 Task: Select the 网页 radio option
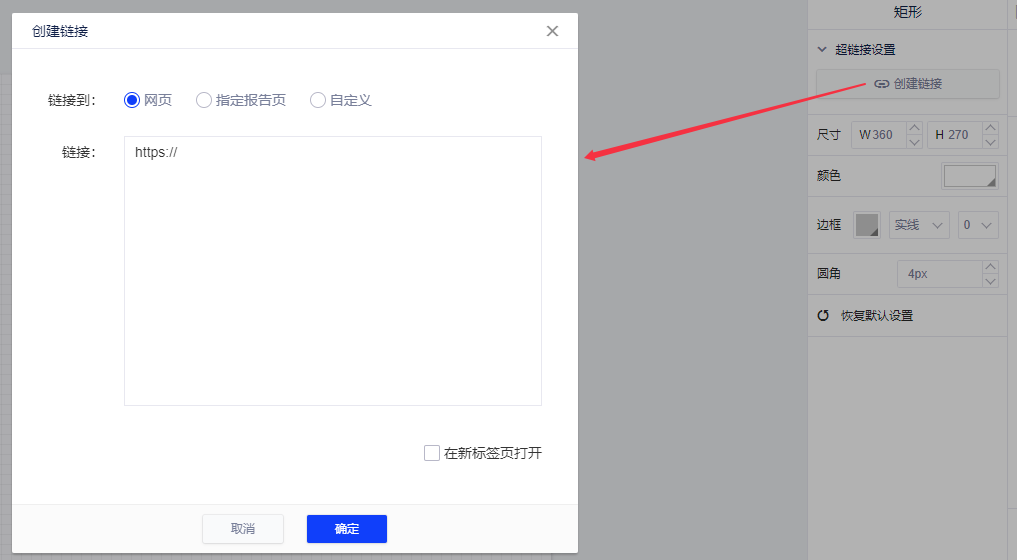pyautogui.click(x=131, y=100)
